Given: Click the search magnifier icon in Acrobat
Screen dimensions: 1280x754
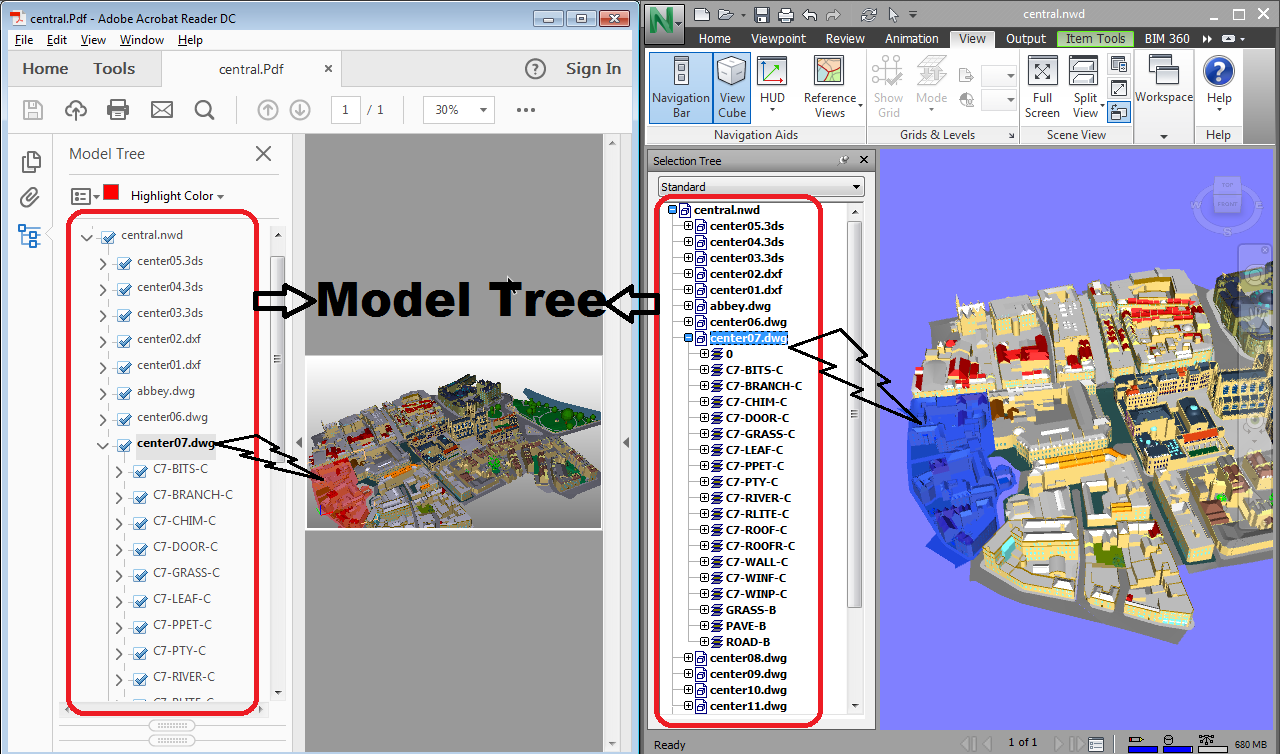Looking at the screenshot, I should click(204, 110).
